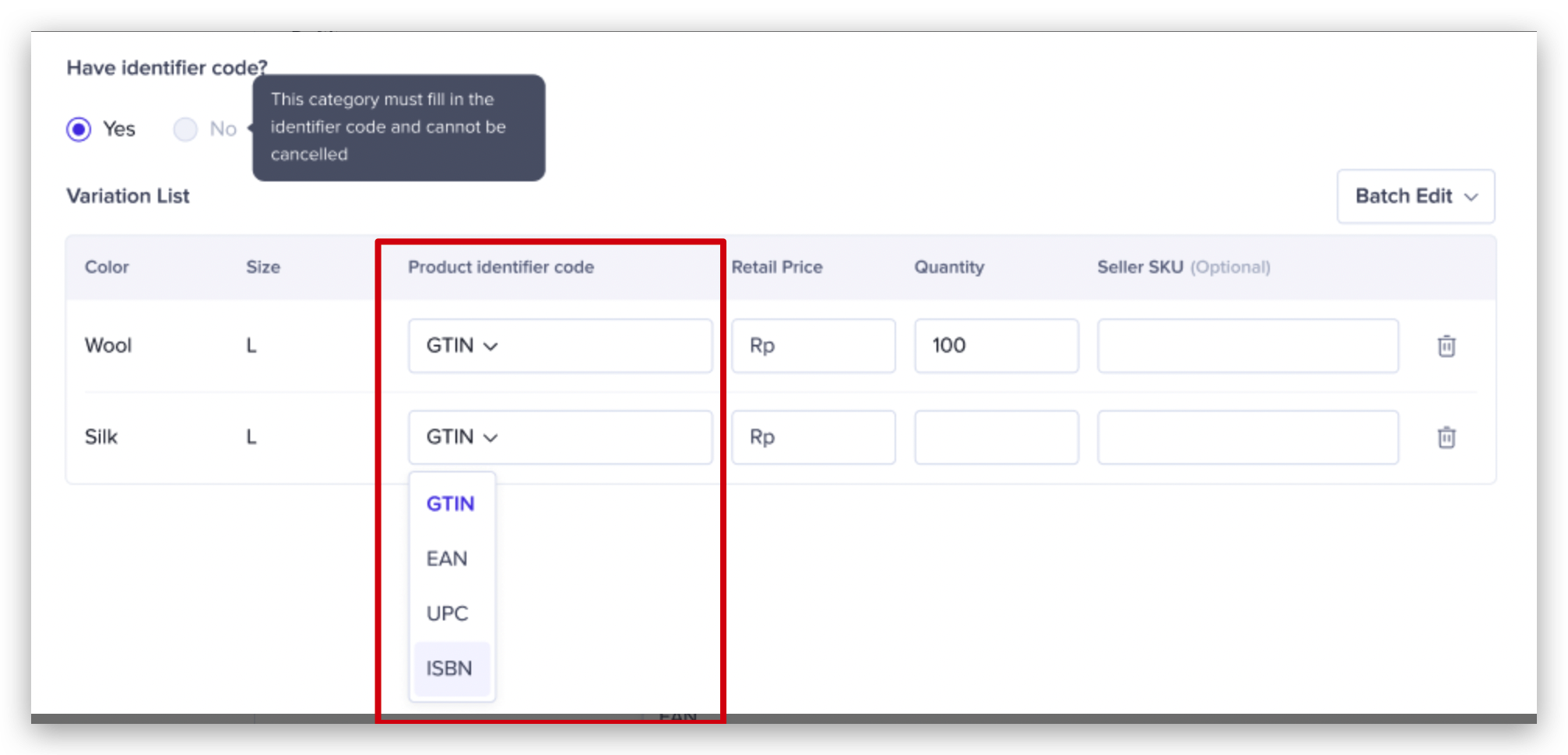Screen dimensions: 1568x755
Task: Click the Variation List heading
Action: (128, 196)
